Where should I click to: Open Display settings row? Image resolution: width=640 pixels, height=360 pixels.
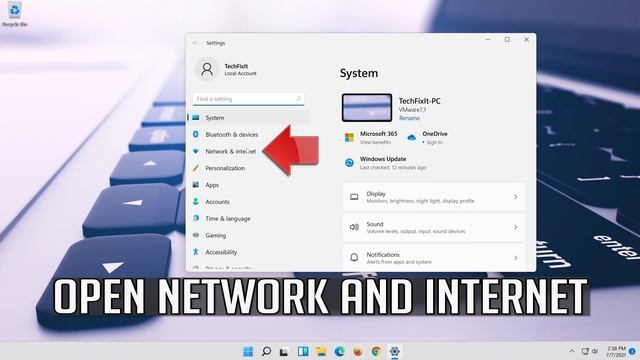pyautogui.click(x=434, y=197)
